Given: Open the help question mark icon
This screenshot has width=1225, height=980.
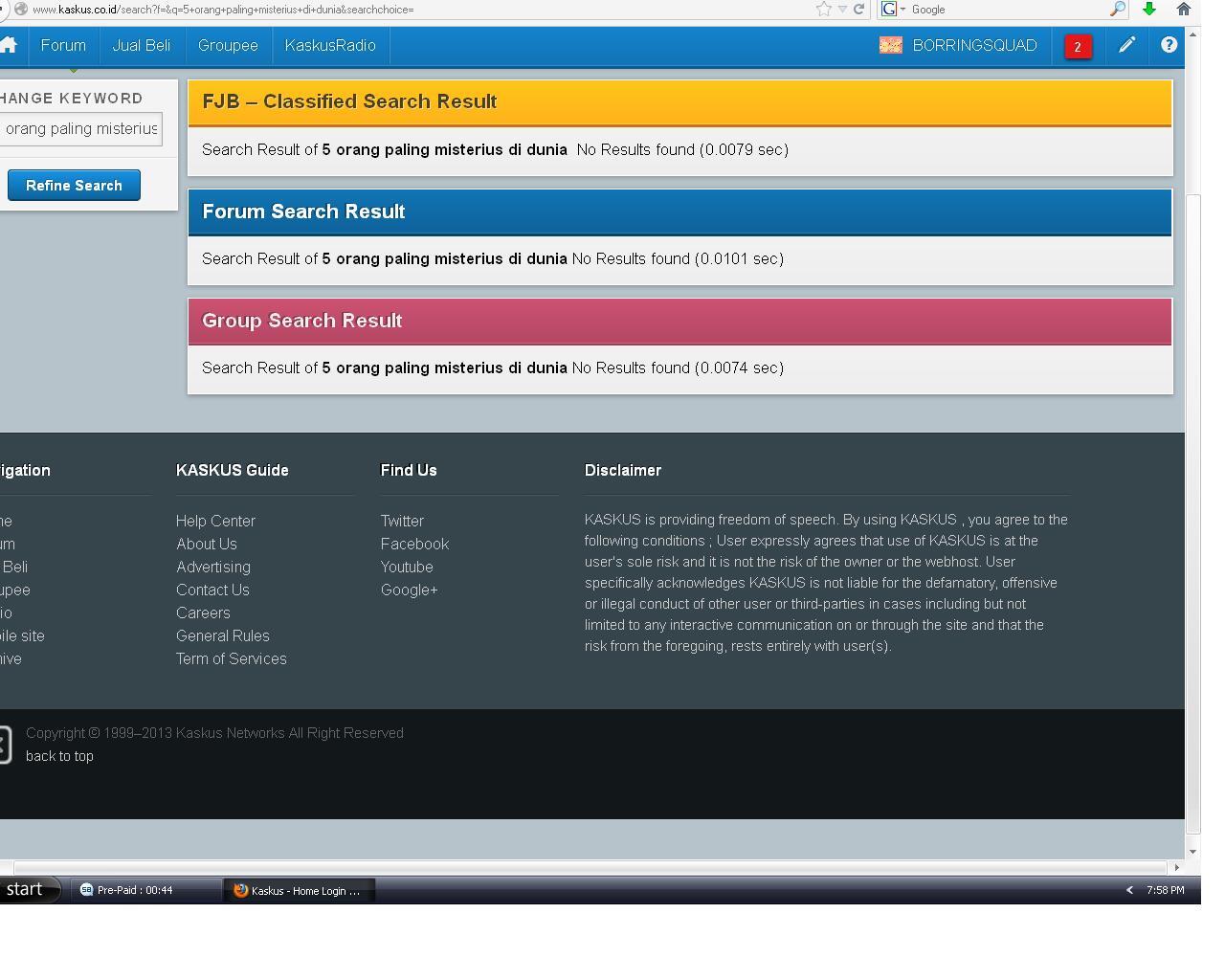Looking at the screenshot, I should click(x=1169, y=44).
